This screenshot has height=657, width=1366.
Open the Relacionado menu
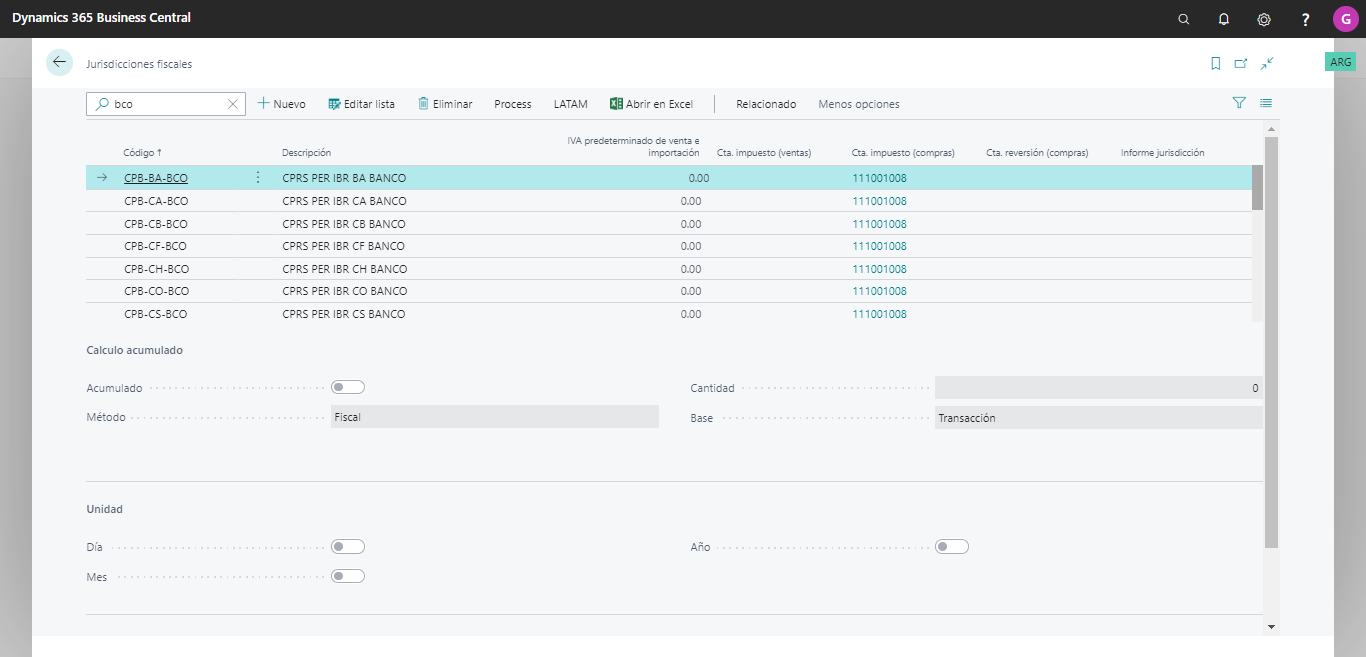766,104
